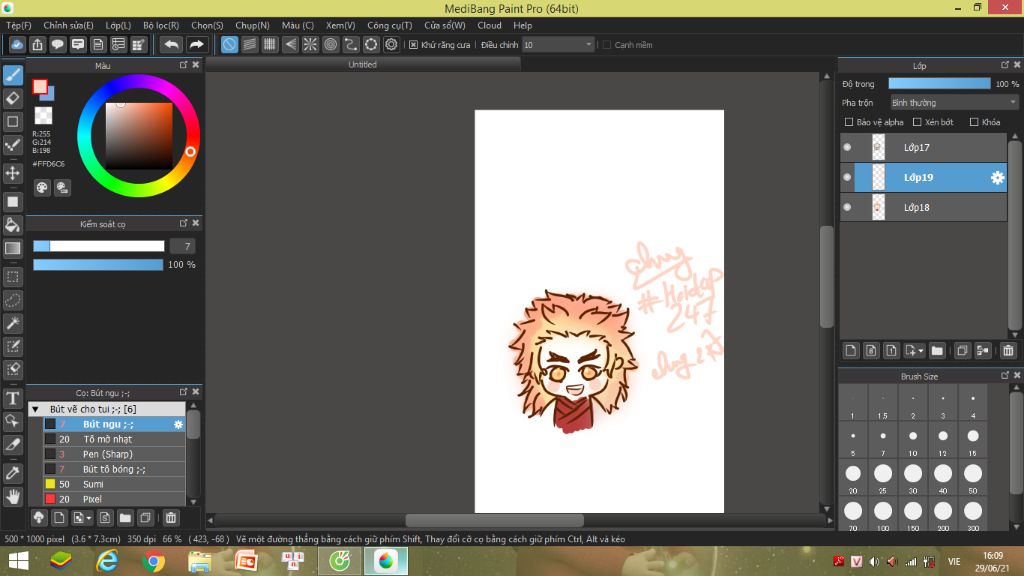Click the Undo arrow in toolbar

click(x=171, y=44)
